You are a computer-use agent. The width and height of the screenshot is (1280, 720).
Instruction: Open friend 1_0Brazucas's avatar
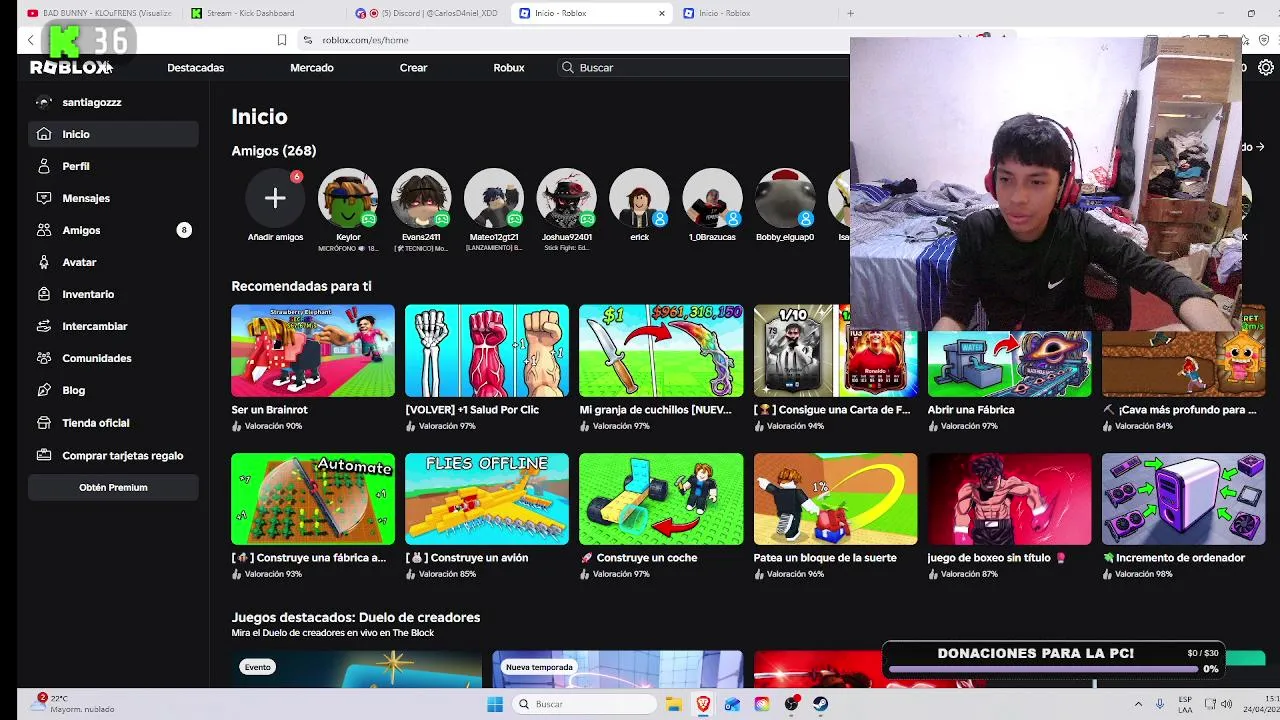tap(712, 198)
